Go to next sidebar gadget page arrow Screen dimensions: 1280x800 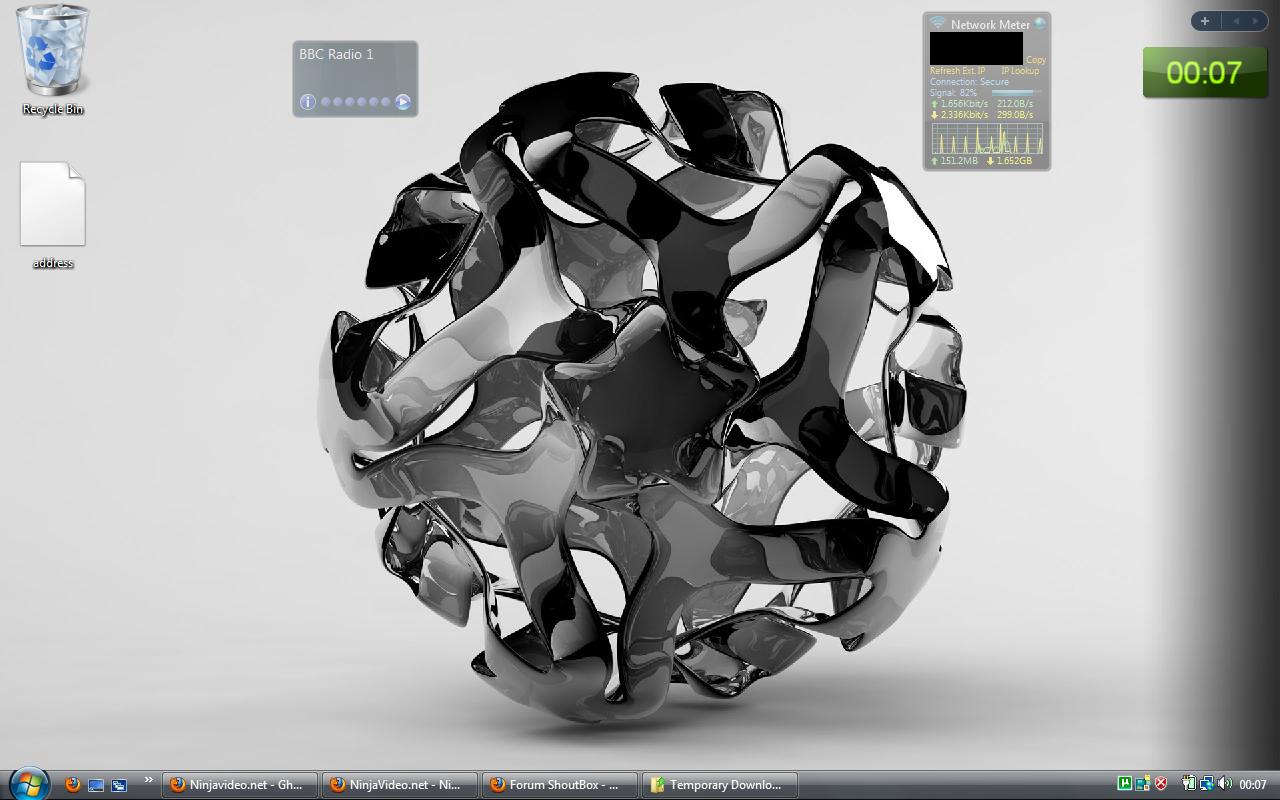click(1255, 21)
